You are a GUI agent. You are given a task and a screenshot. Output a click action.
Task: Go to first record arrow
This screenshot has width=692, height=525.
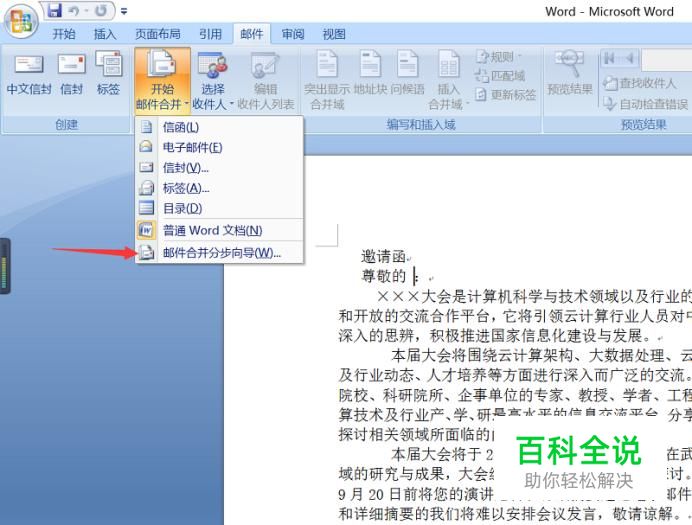[x=609, y=58]
